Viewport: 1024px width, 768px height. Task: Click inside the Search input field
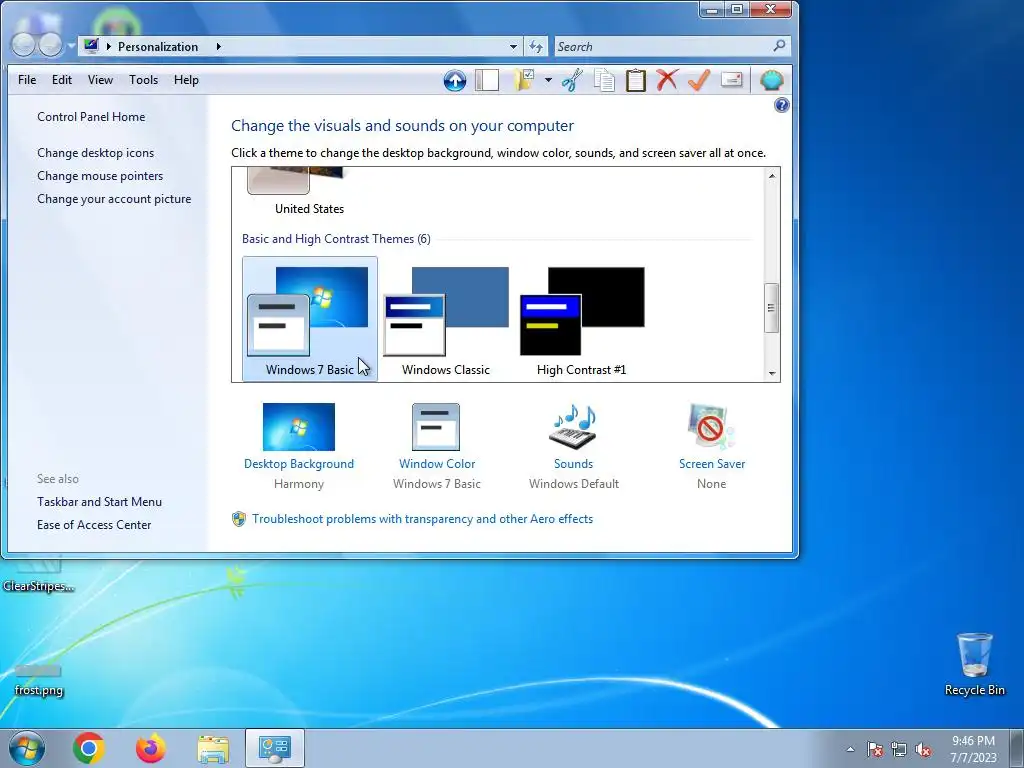point(662,46)
